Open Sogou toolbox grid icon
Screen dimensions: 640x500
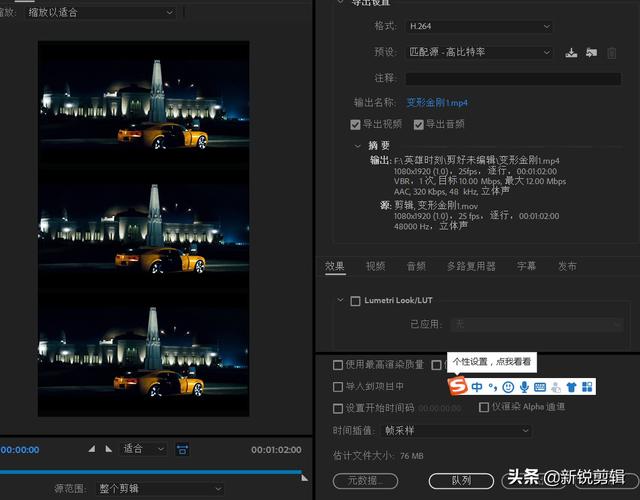point(587,387)
